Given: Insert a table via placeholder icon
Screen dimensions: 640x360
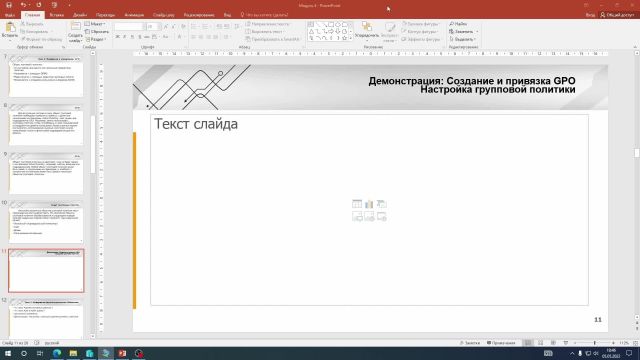Looking at the screenshot, I should [x=357, y=204].
